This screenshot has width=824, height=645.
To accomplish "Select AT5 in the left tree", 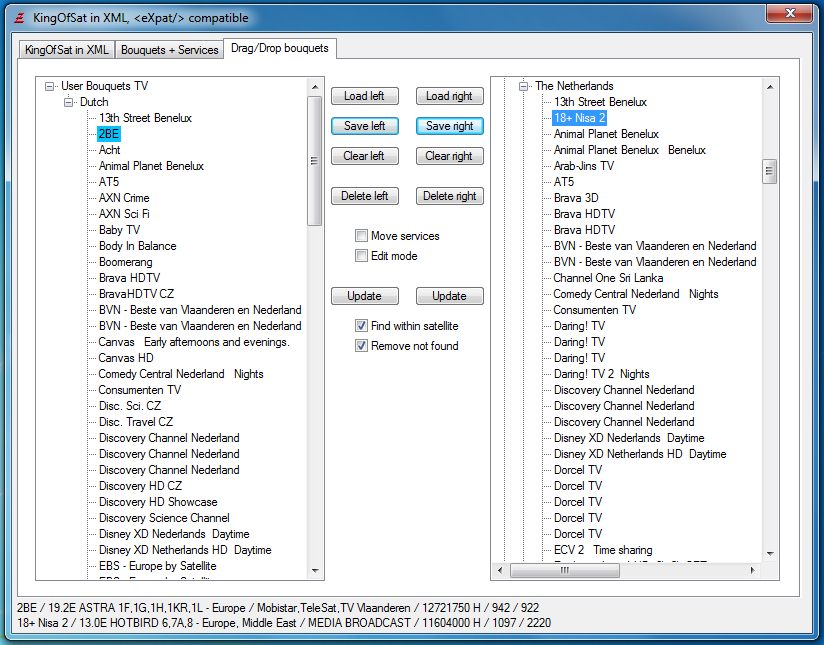I will coord(109,182).
